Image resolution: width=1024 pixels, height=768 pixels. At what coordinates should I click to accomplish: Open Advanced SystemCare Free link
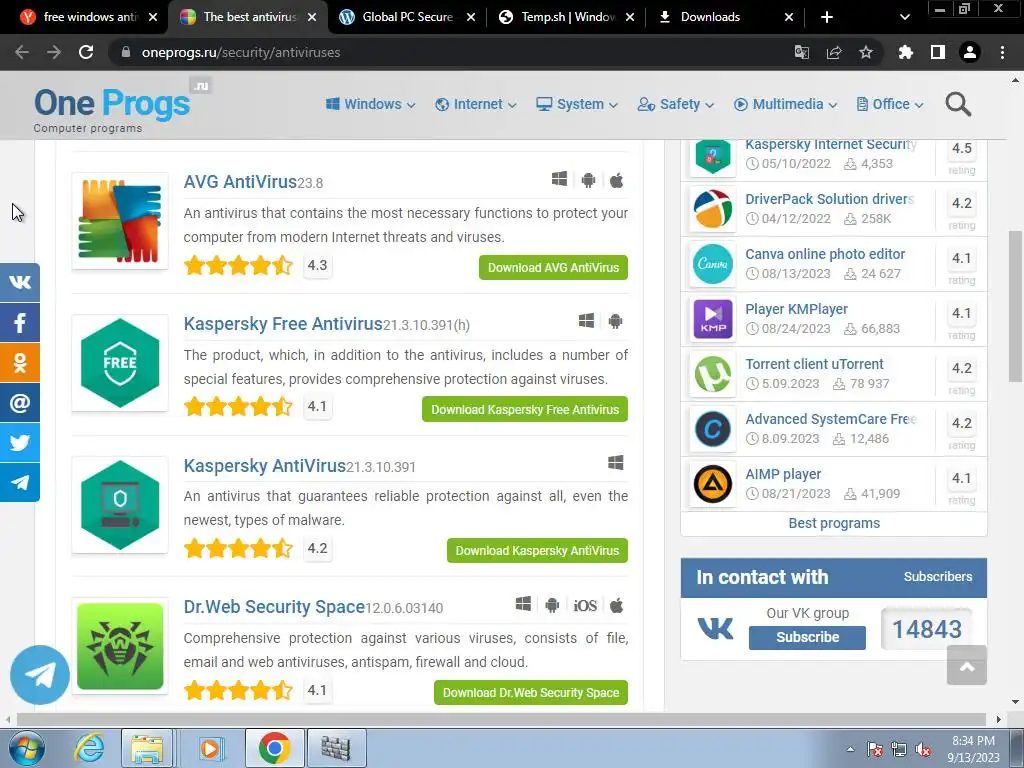coord(831,419)
